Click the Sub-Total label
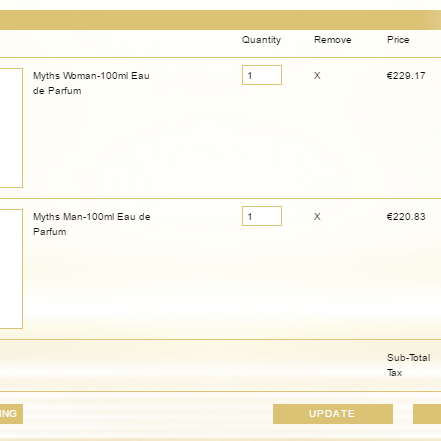The image size is (441, 441). [409, 358]
